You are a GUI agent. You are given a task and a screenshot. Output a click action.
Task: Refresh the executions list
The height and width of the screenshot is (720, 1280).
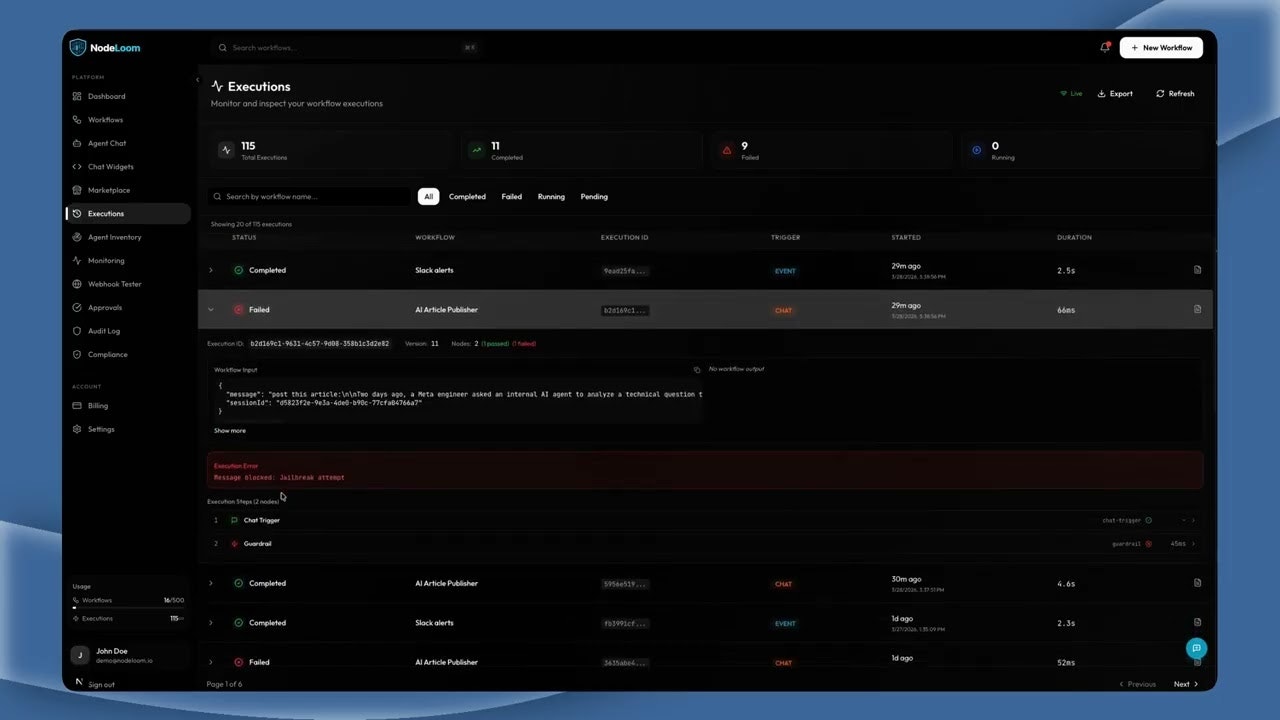tap(1175, 94)
